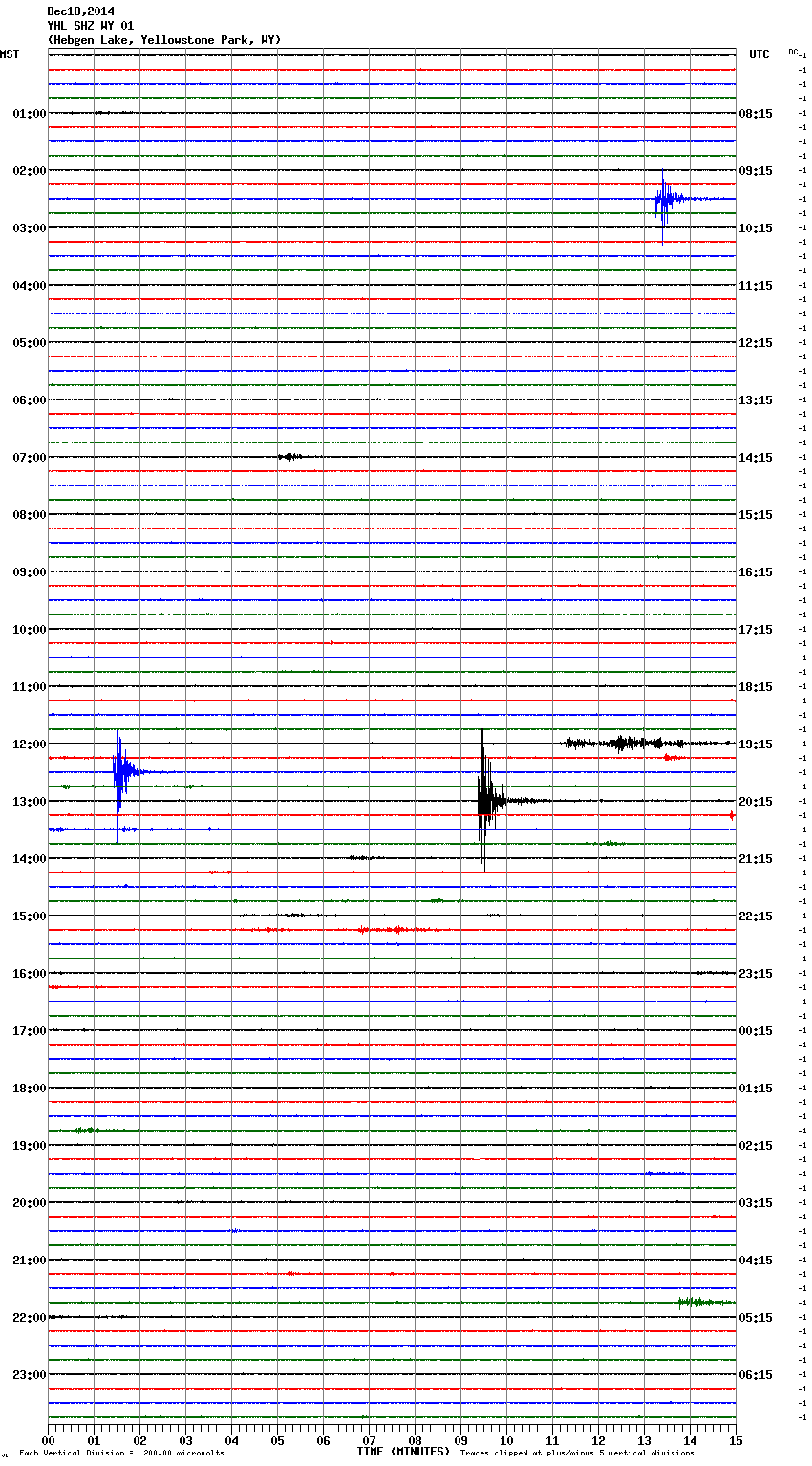The width and height of the screenshot is (812, 1466).
Task: Click the 23:15 UTC time label
Action: pos(756,974)
